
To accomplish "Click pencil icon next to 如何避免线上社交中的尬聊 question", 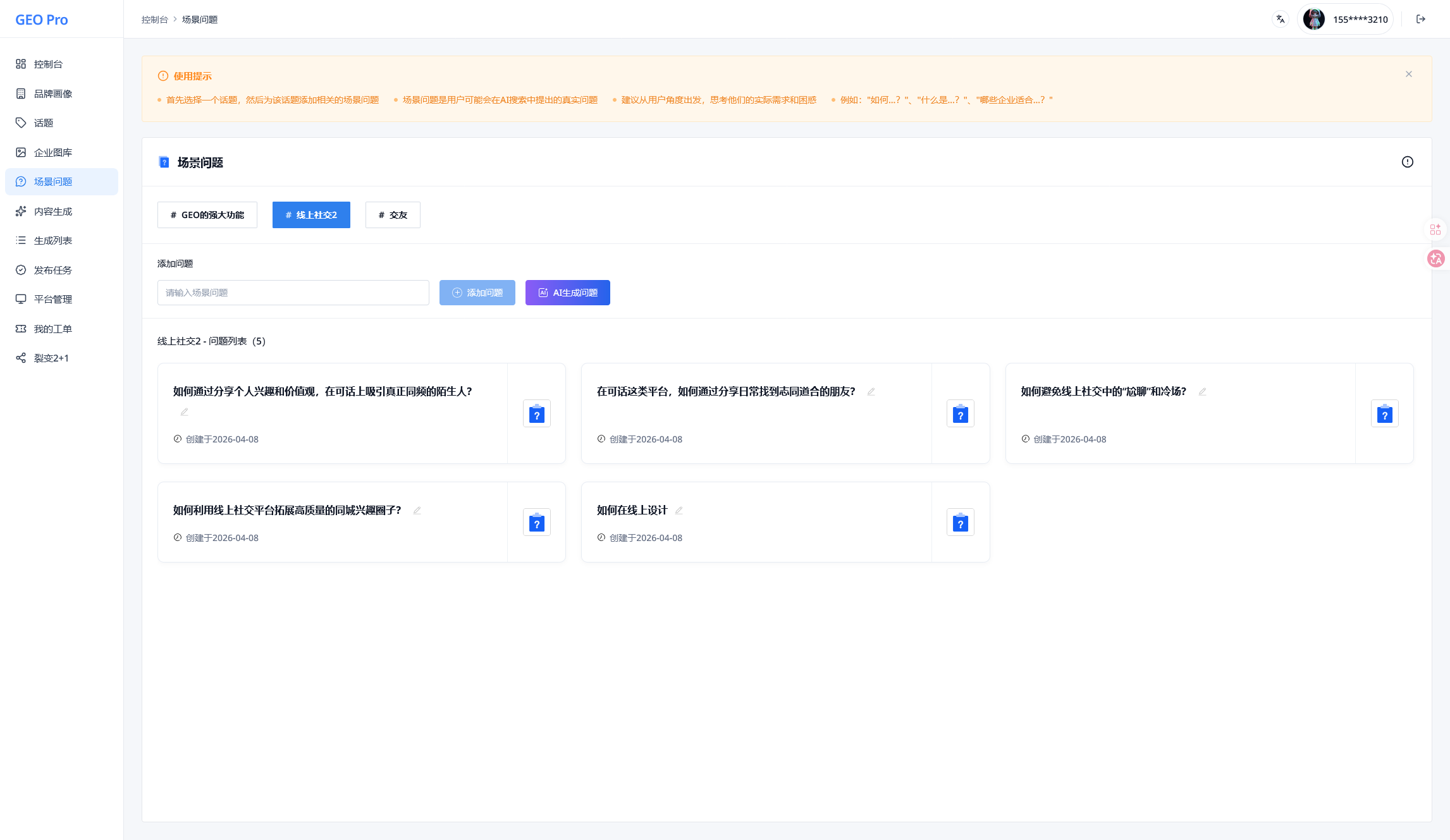I will pyautogui.click(x=1203, y=391).
